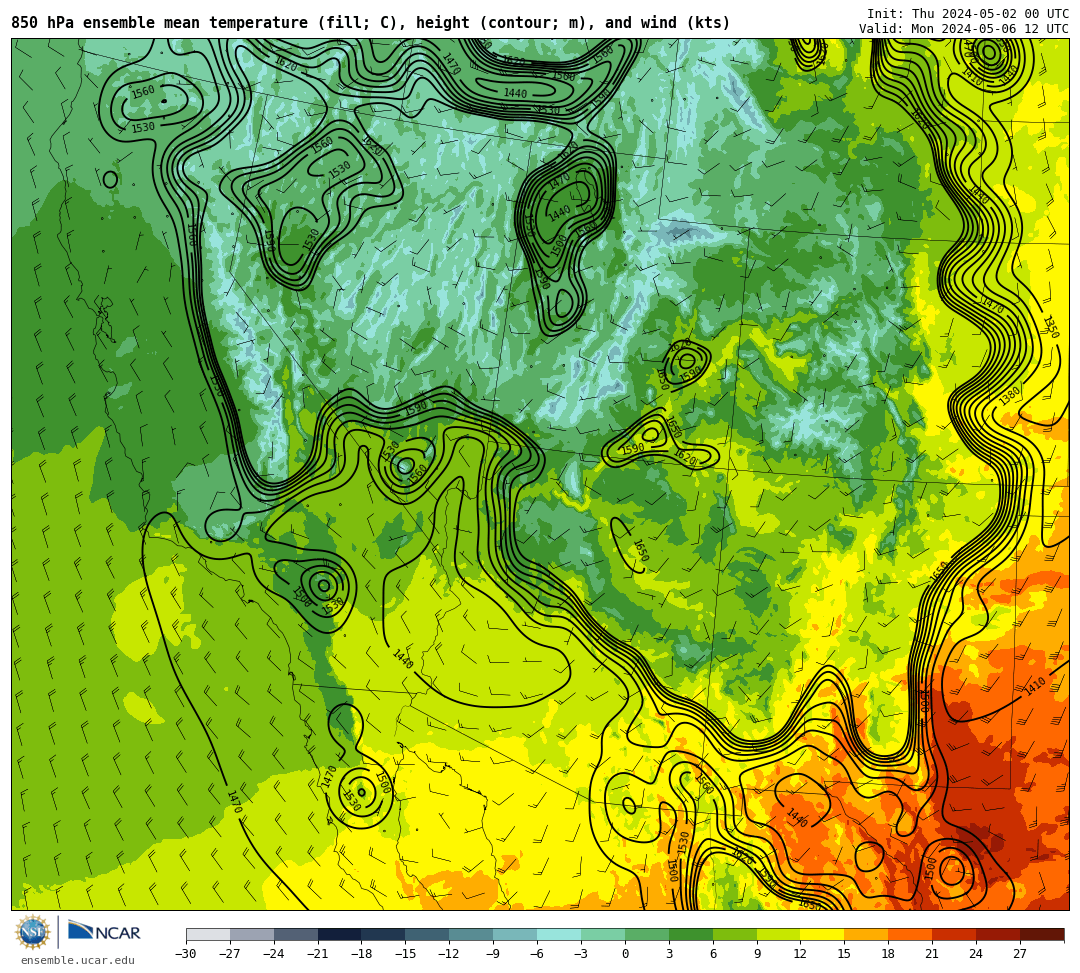Pick the -18 to -15 dark blue swatch
Screen dimensions: 1080x973
384,934
